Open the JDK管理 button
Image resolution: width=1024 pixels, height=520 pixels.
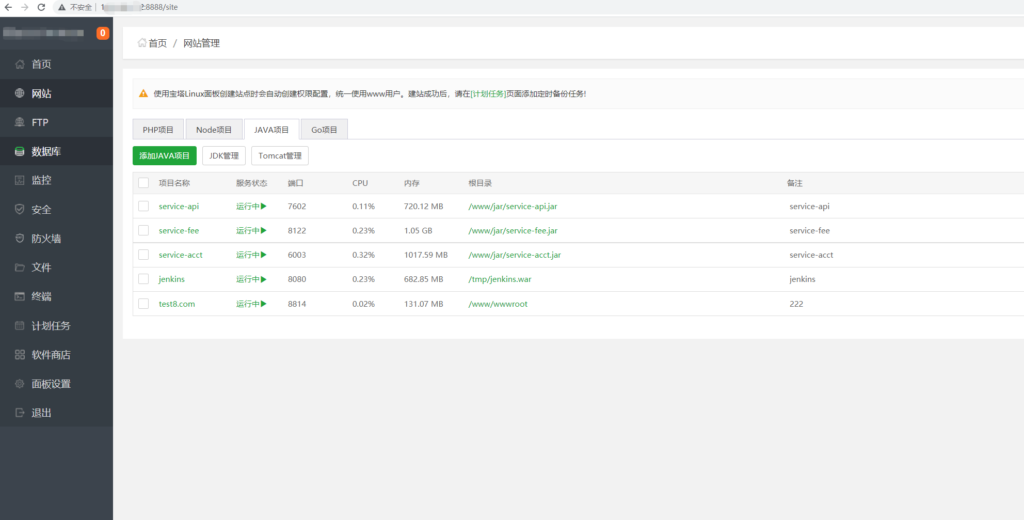[x=224, y=155]
